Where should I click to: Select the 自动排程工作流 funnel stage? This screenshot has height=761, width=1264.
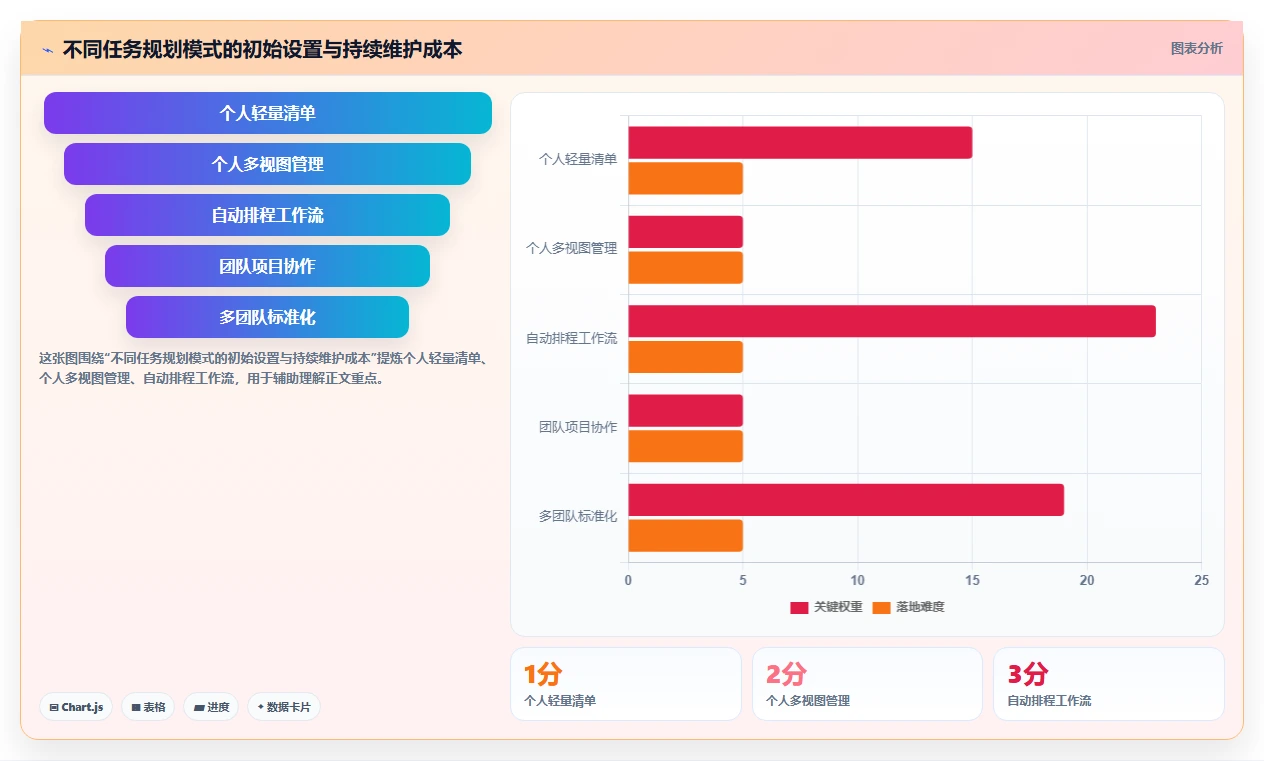[267, 215]
